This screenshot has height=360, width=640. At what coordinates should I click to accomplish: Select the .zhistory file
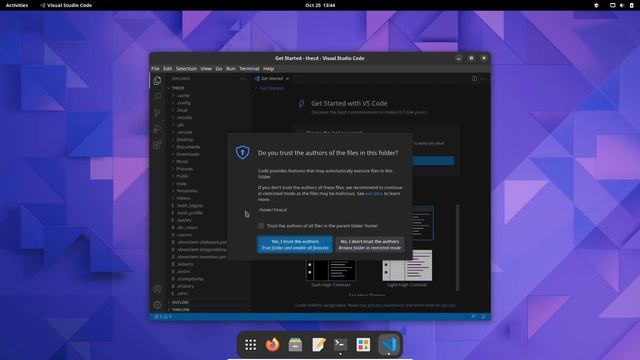point(186,286)
